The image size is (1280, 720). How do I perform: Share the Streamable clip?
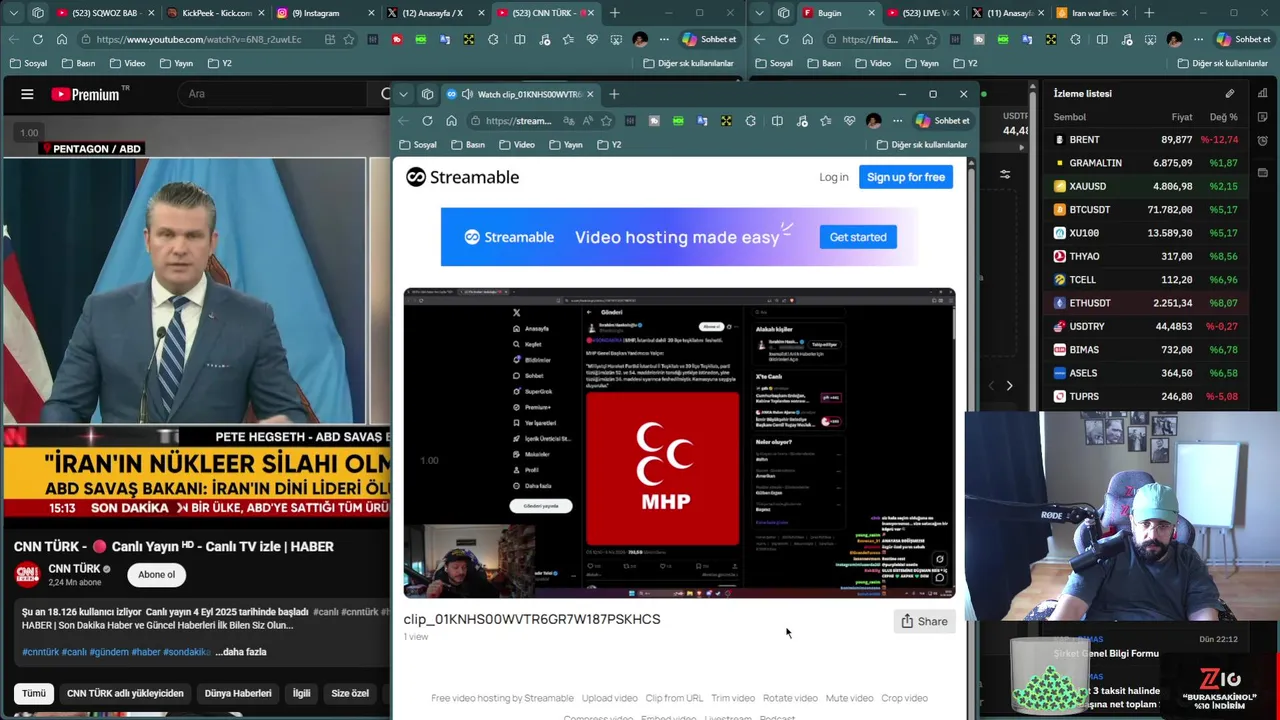click(923, 621)
